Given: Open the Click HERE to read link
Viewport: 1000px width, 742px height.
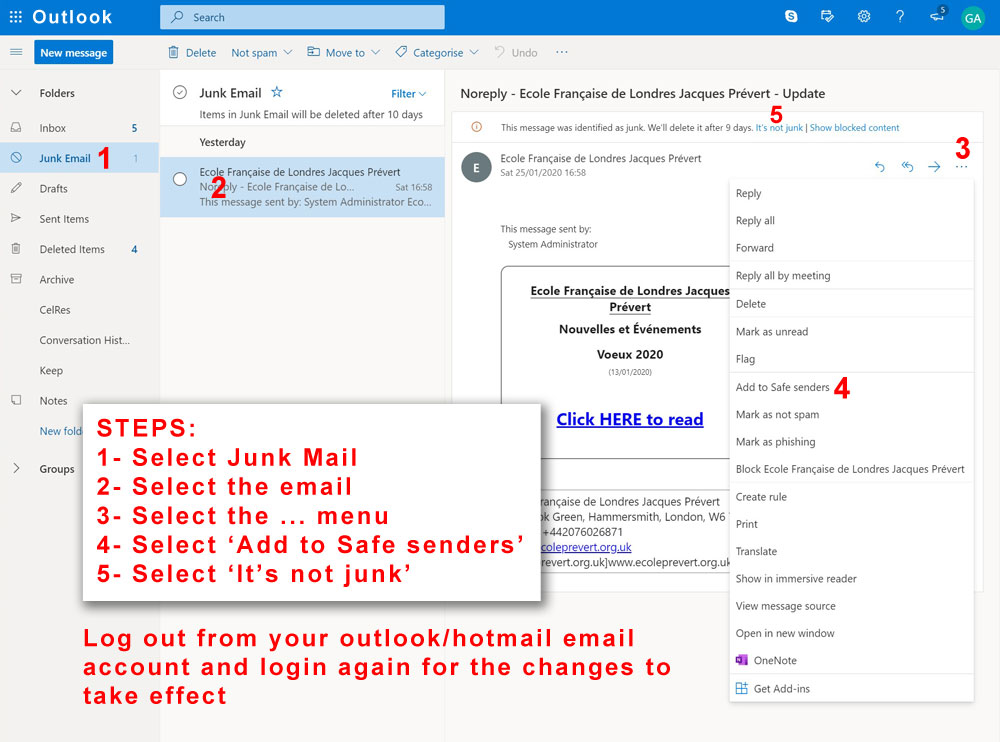Looking at the screenshot, I should click(x=629, y=419).
